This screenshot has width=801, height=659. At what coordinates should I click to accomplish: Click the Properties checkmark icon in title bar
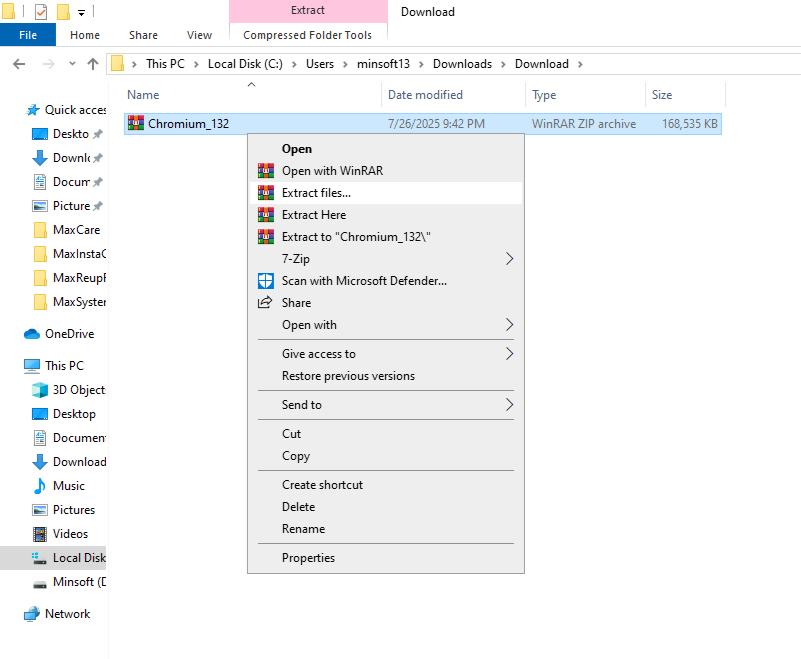[41, 11]
